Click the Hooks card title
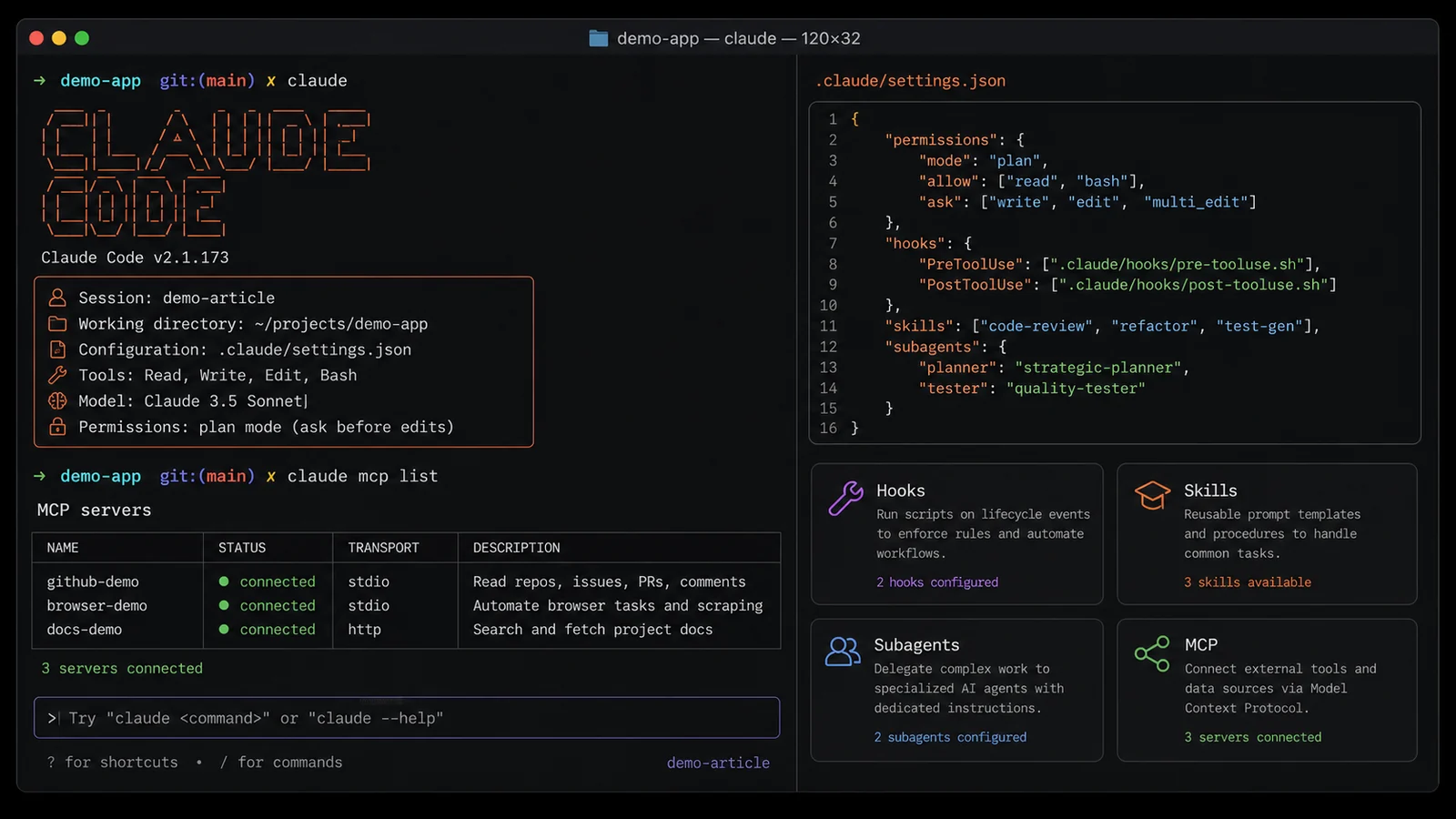Image resolution: width=1456 pixels, height=819 pixels. 900,490
